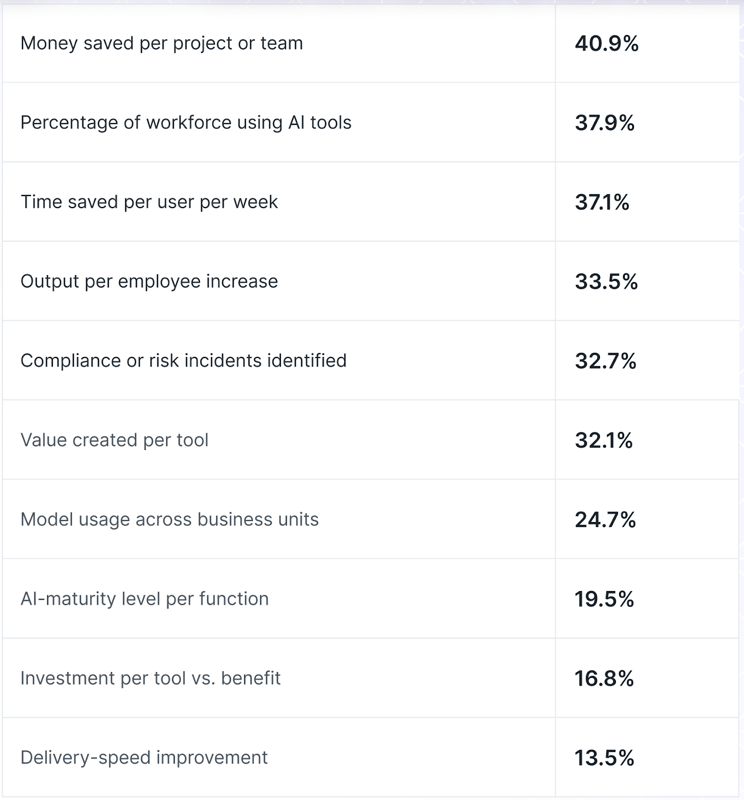Select the 40.9% value cell

pyautogui.click(x=606, y=43)
